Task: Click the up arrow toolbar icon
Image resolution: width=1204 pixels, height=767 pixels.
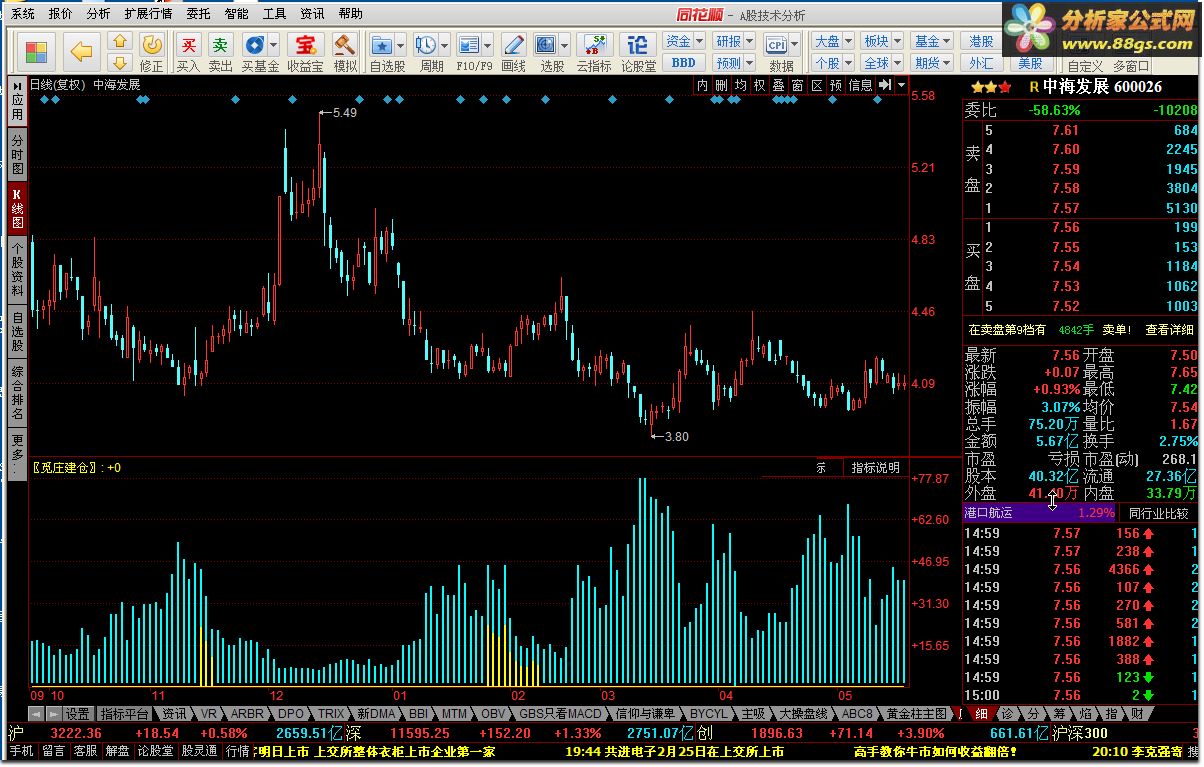Action: point(120,42)
